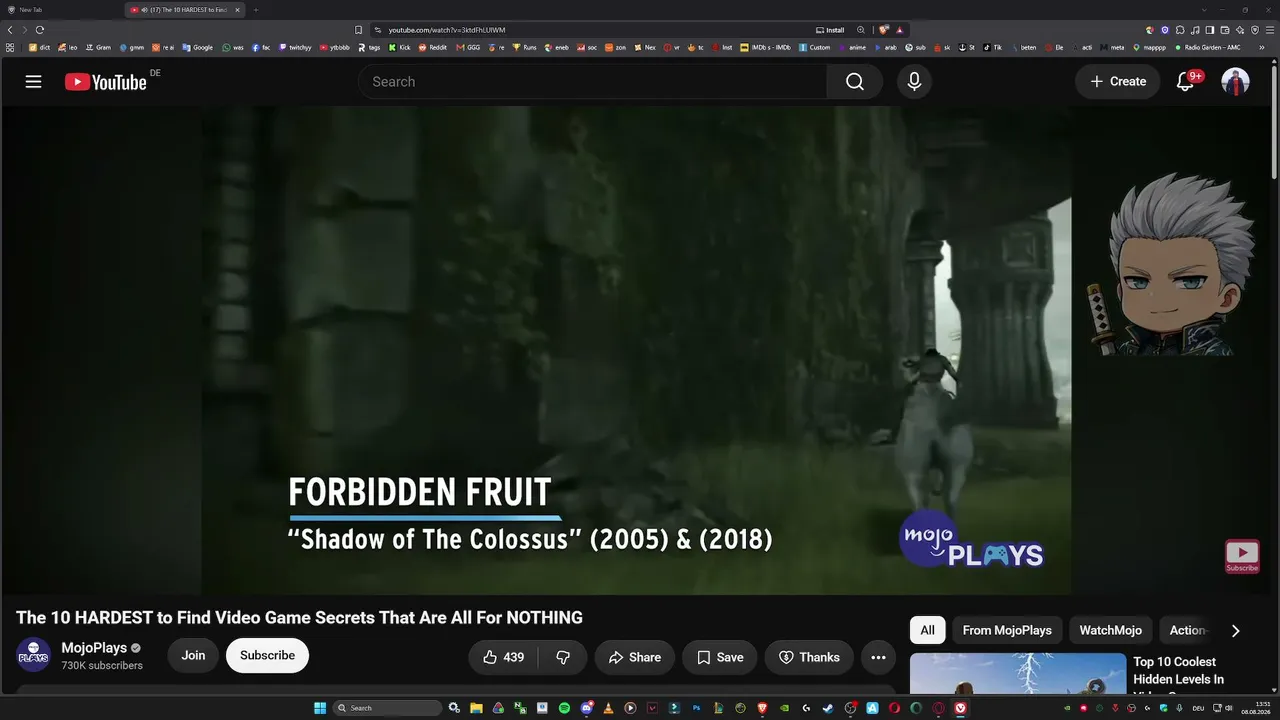Bookmark this page with the bookmark icon

tap(359, 30)
